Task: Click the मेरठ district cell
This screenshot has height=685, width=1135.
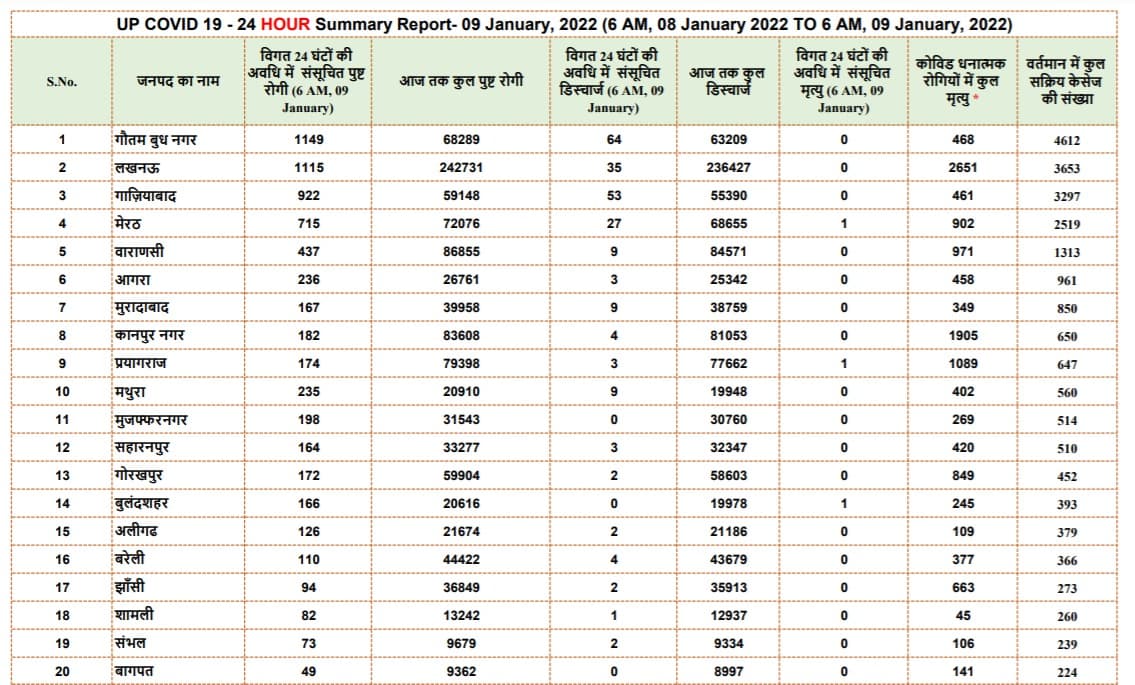Action: click(128, 224)
